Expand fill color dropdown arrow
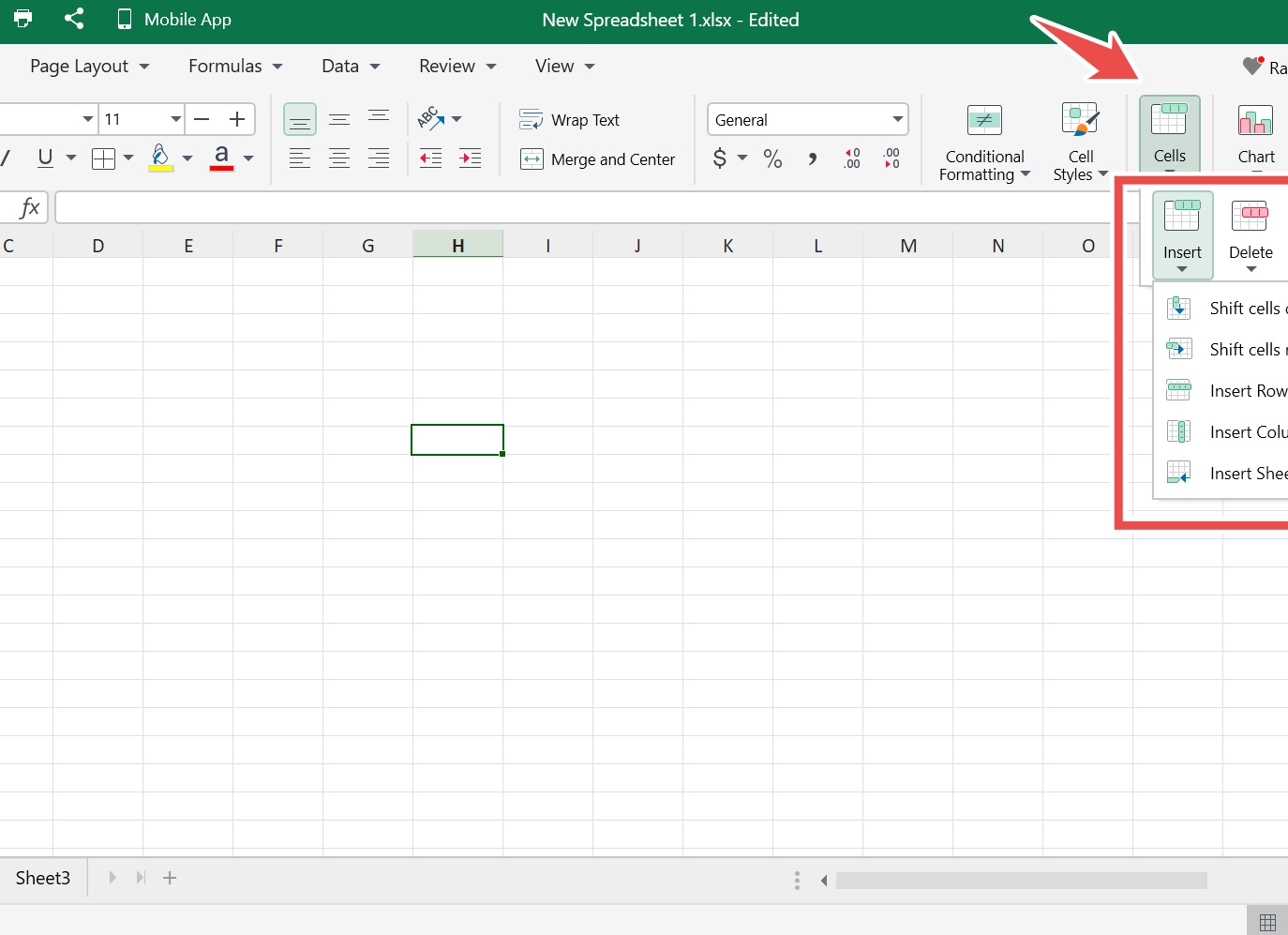1288x935 pixels. (187, 158)
